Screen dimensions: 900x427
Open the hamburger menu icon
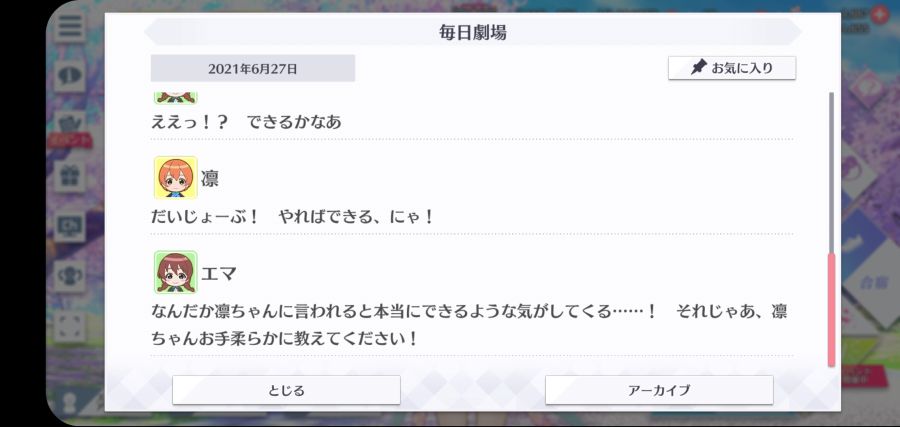70,26
